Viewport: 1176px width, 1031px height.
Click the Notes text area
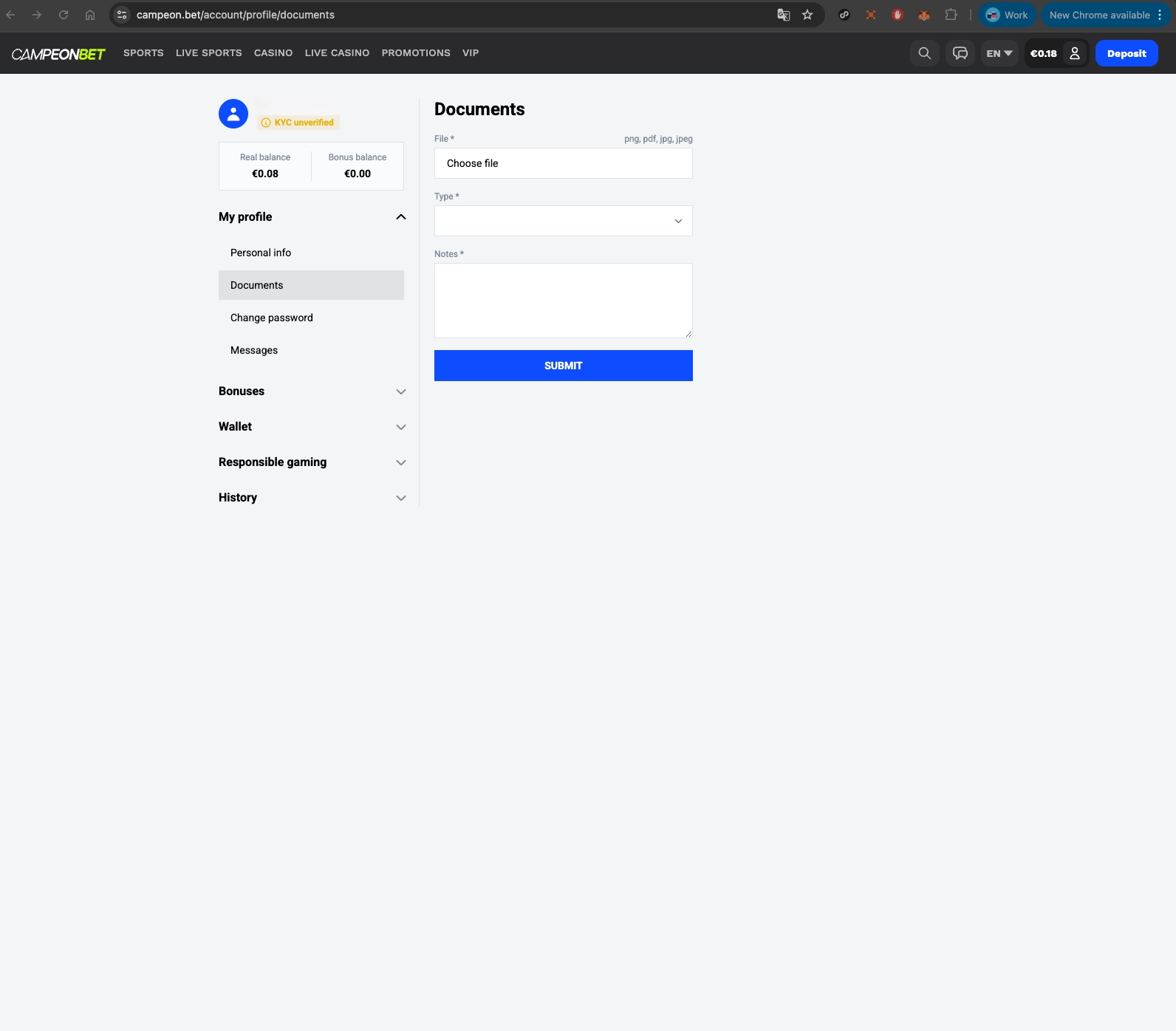point(563,301)
